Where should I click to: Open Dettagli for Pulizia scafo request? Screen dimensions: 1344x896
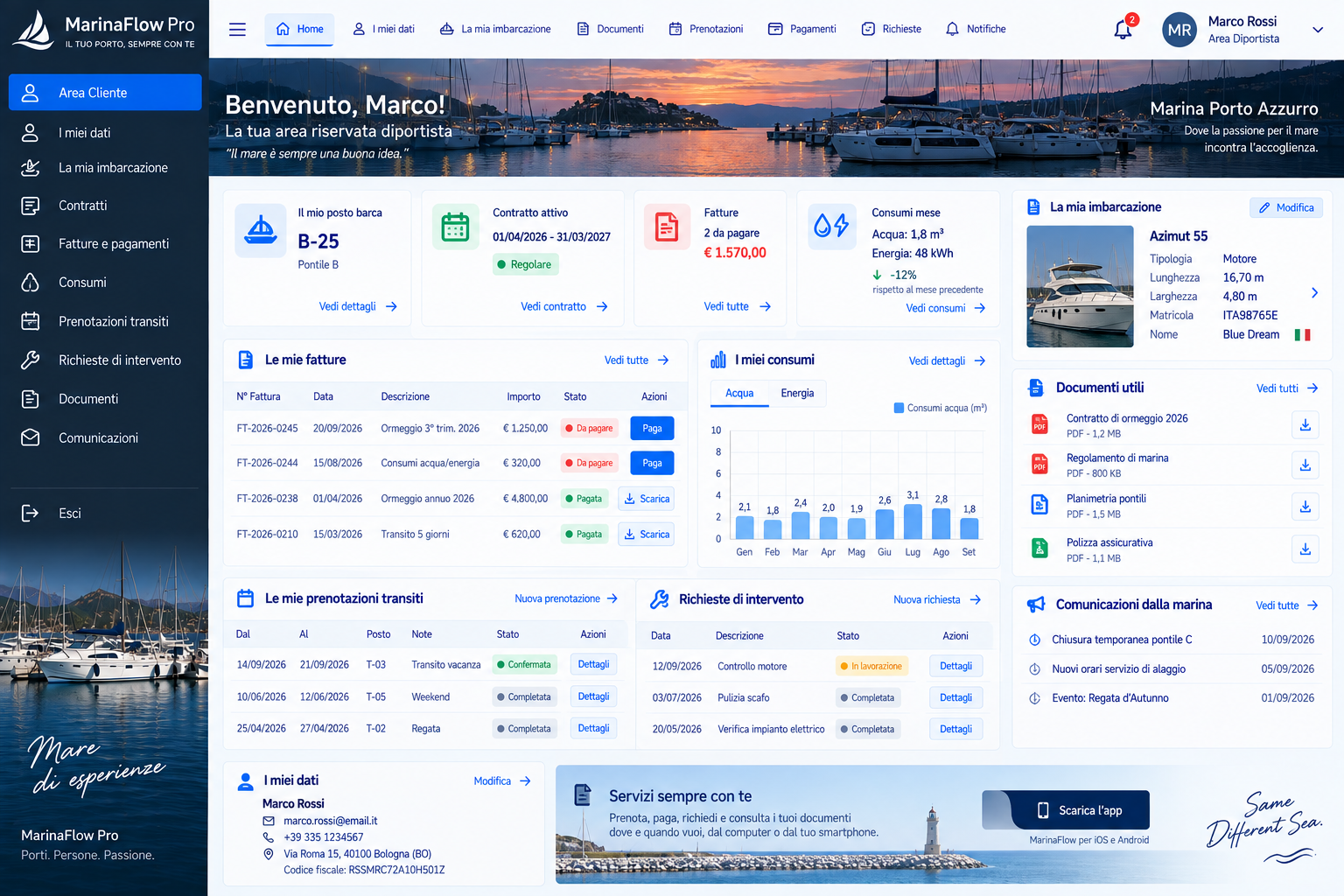[x=955, y=697]
